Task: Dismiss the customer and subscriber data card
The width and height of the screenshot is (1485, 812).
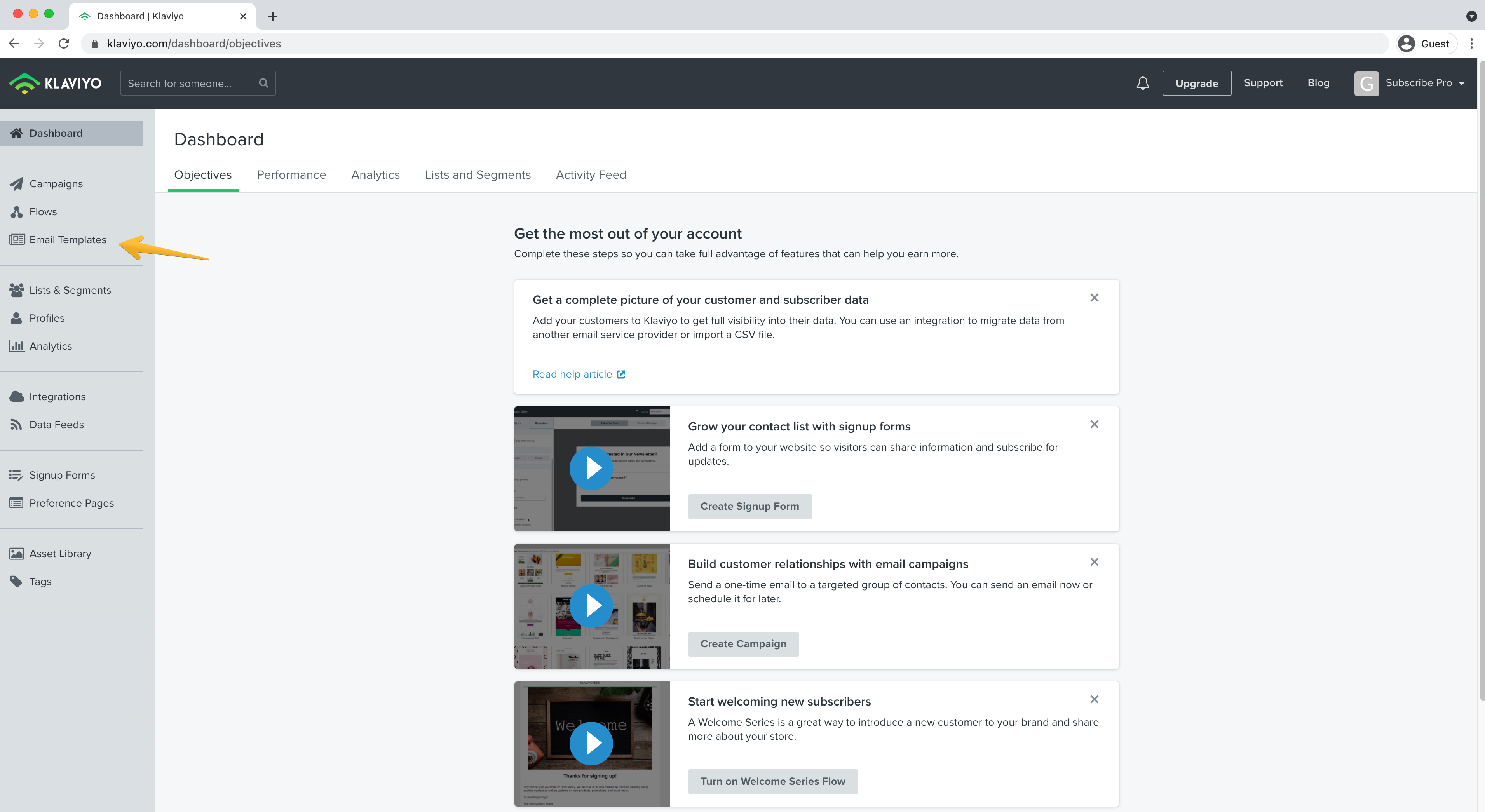Action: (1094, 297)
